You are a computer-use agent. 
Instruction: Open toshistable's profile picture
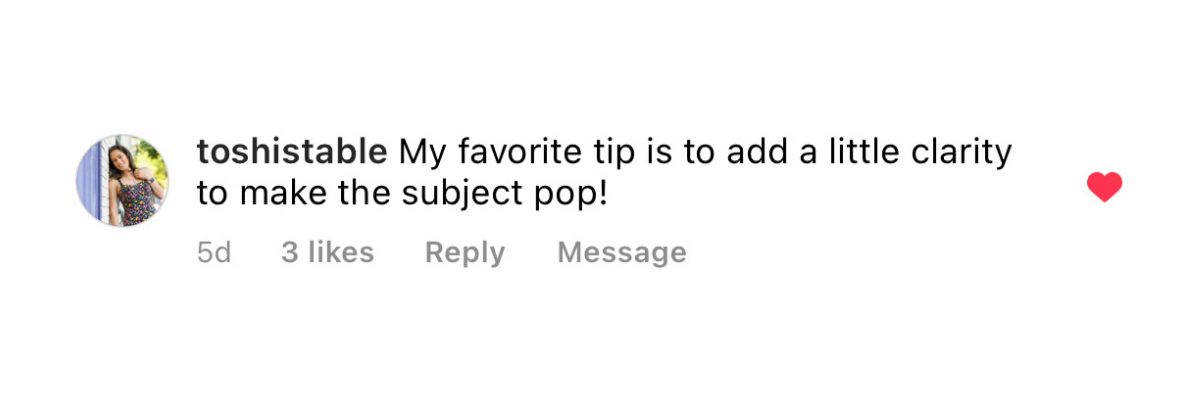123,181
